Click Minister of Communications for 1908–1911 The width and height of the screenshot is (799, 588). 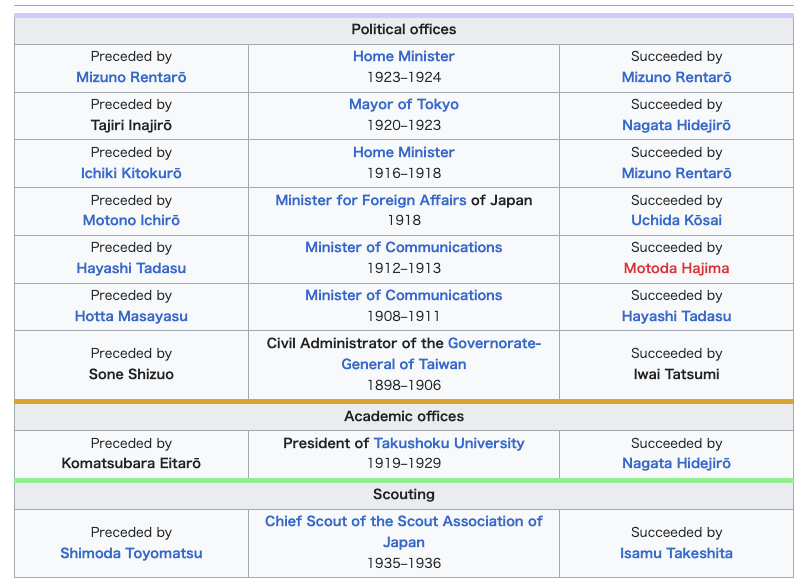pos(404,295)
